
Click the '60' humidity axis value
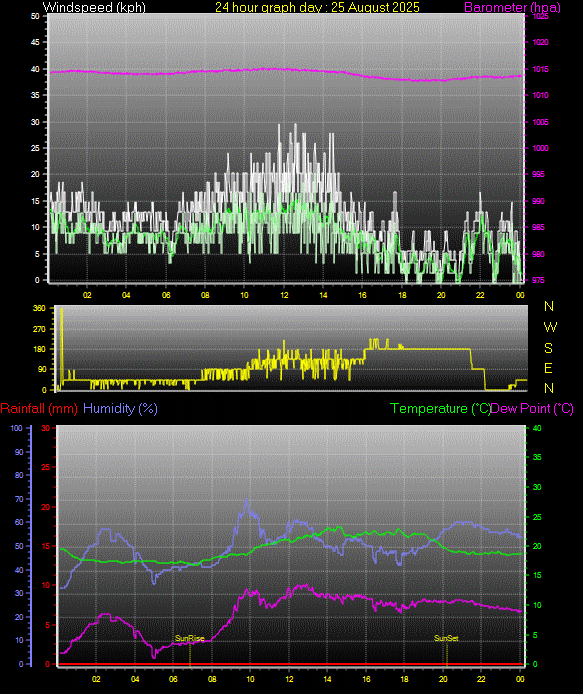tap(19, 522)
